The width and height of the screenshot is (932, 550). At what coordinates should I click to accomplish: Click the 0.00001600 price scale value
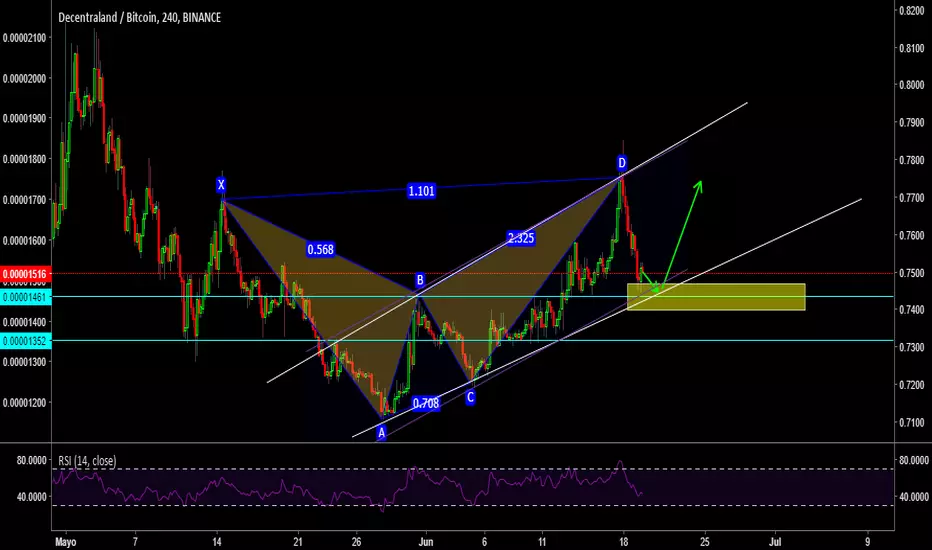coord(24,241)
